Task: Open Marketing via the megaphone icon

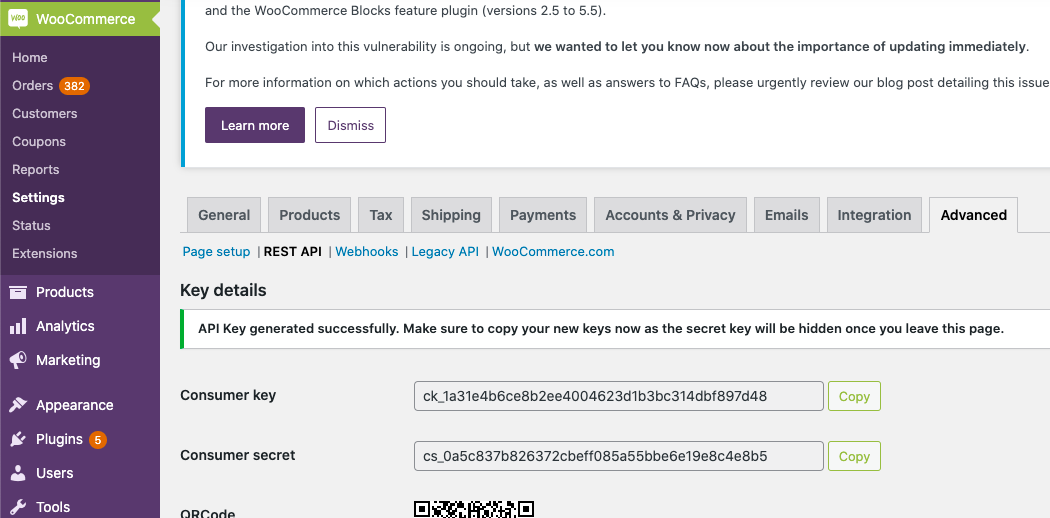Action: click(18, 360)
